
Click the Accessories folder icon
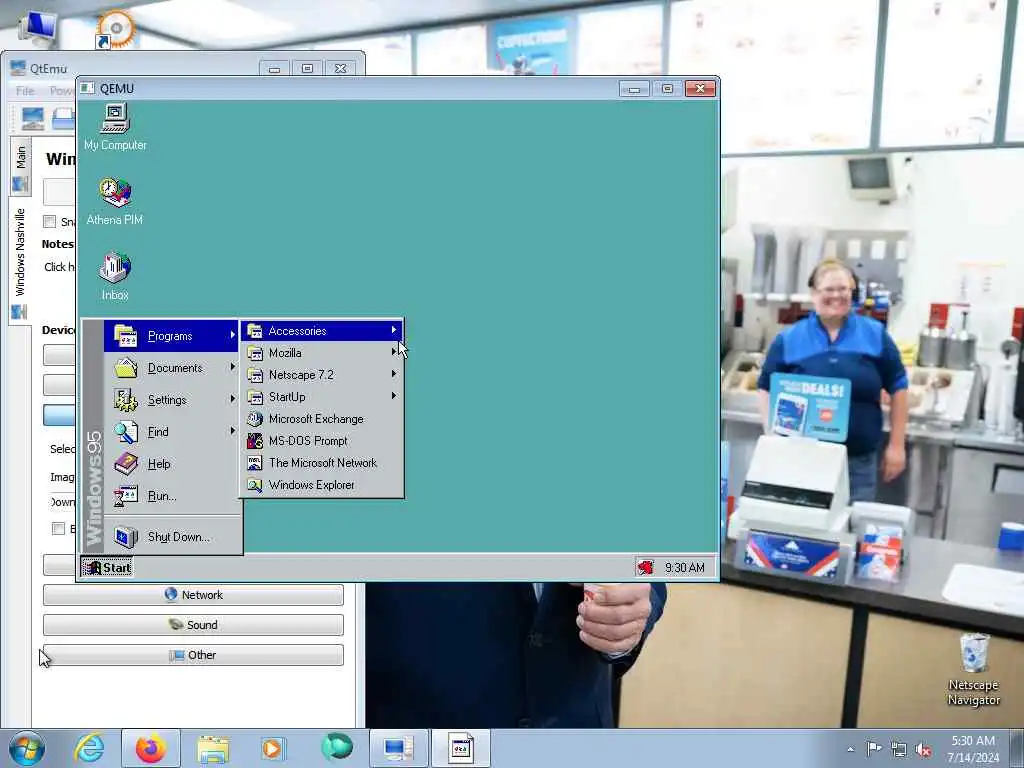point(255,331)
